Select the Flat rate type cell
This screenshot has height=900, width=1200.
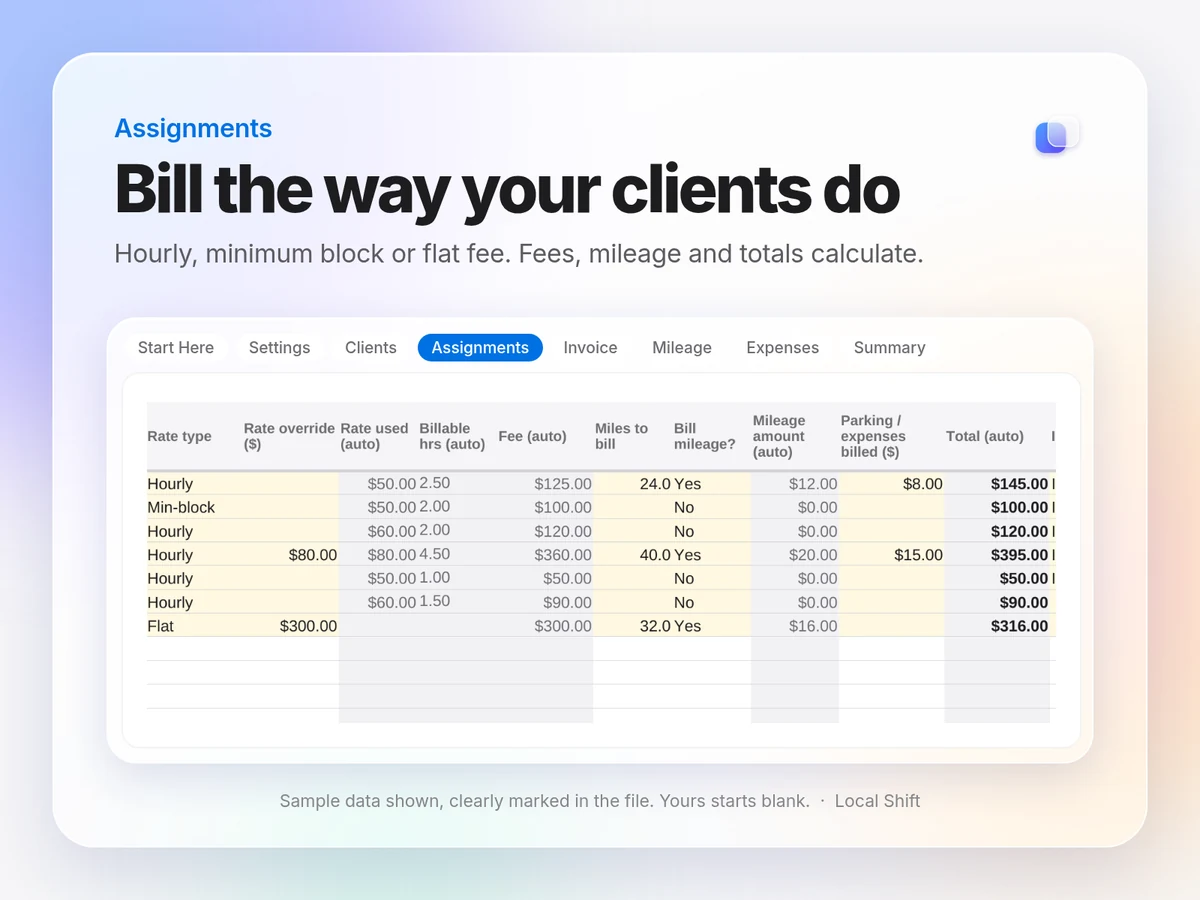point(194,626)
